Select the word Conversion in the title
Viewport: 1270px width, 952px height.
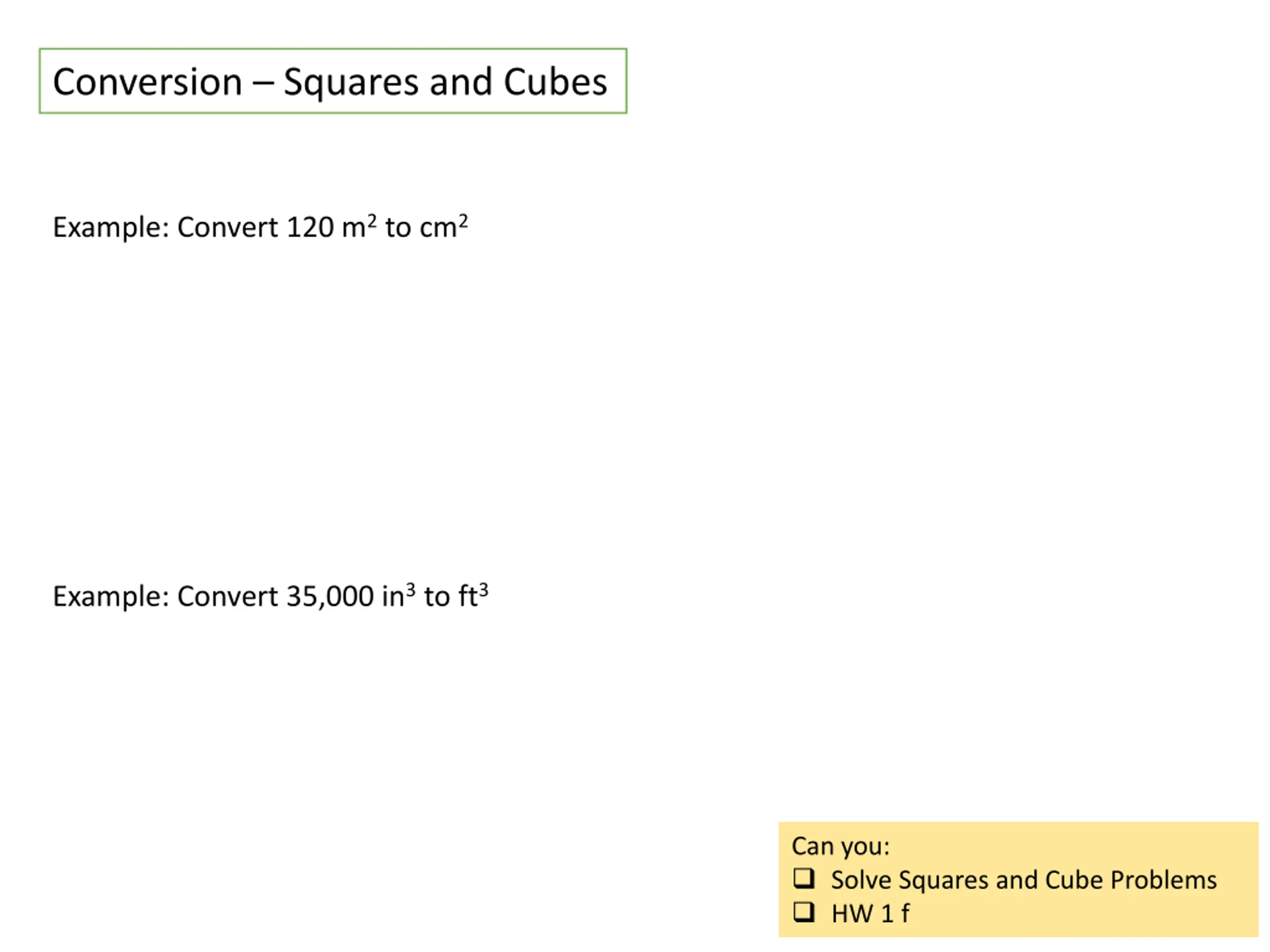coord(147,81)
